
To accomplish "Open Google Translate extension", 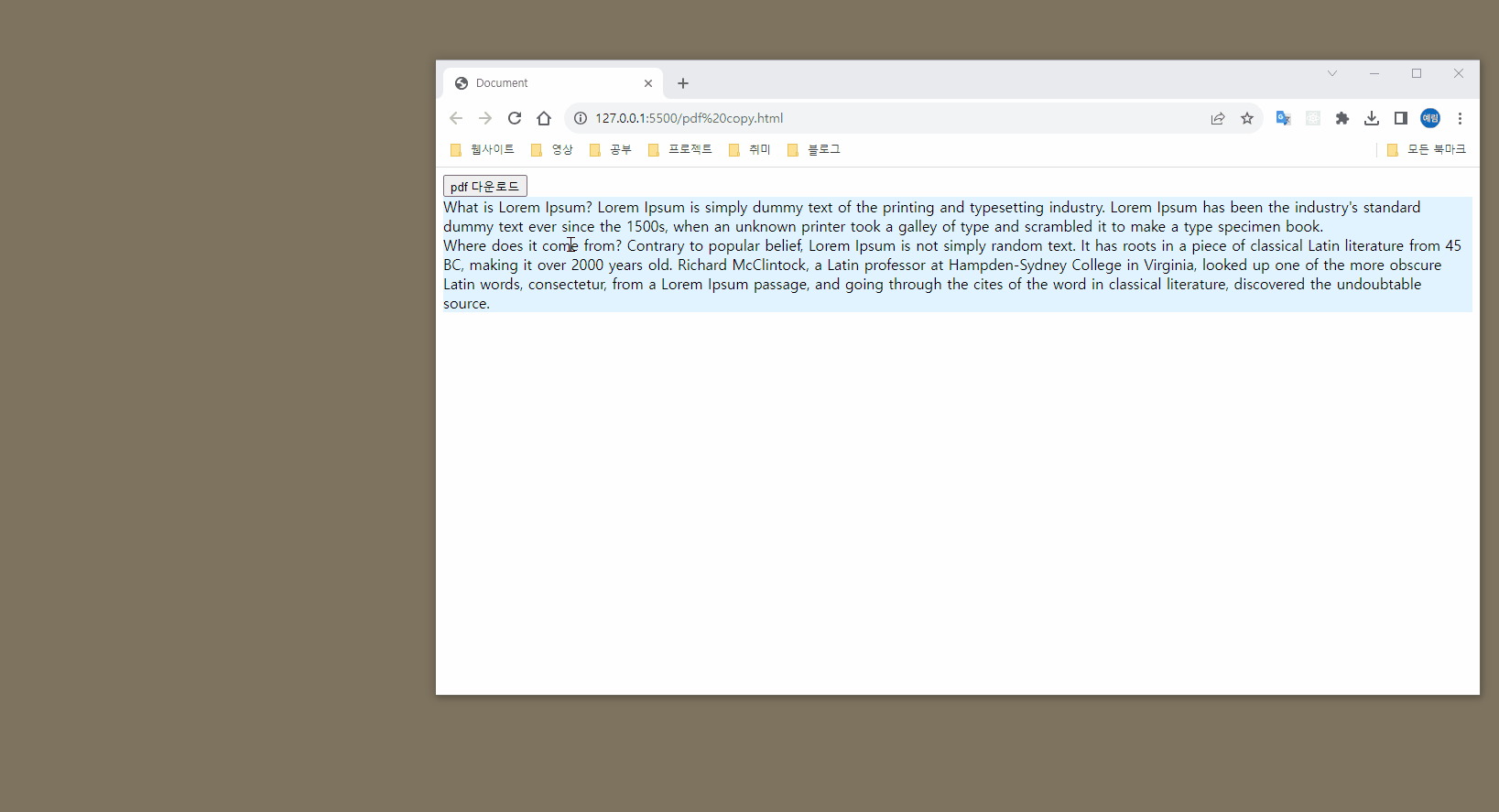I will pos(1284,118).
